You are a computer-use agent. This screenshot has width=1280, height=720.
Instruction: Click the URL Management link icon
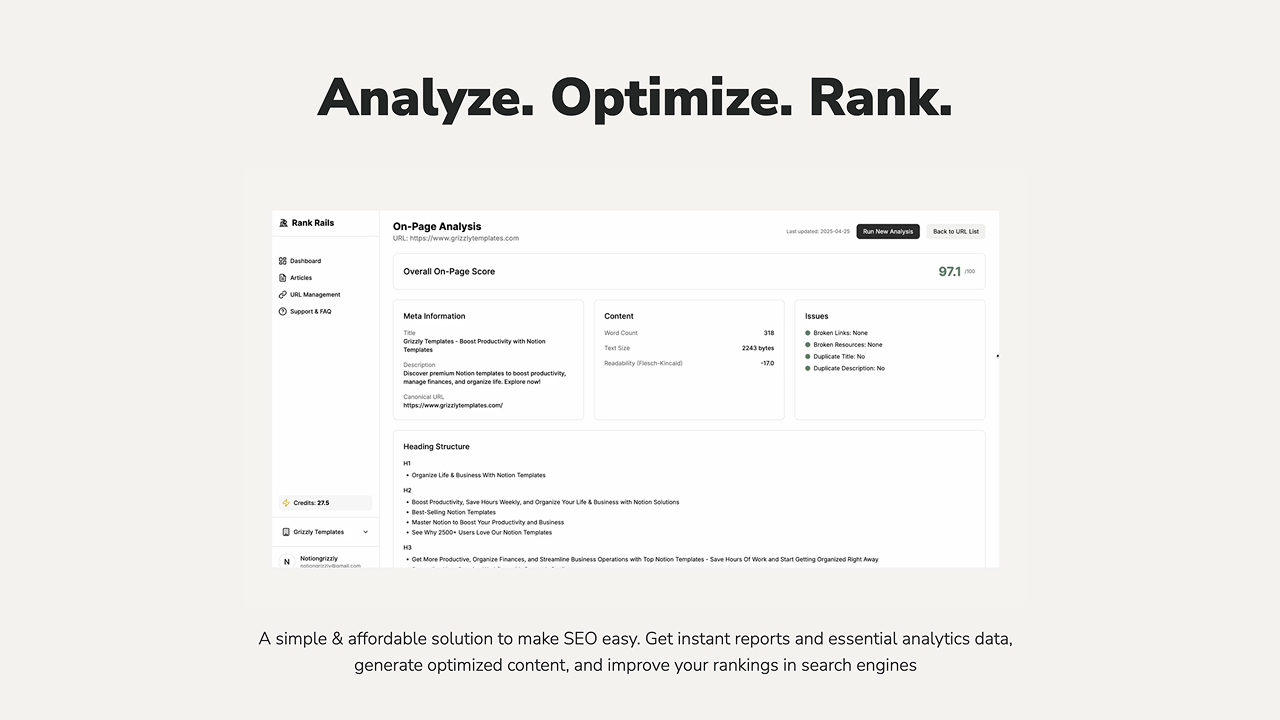(283, 295)
